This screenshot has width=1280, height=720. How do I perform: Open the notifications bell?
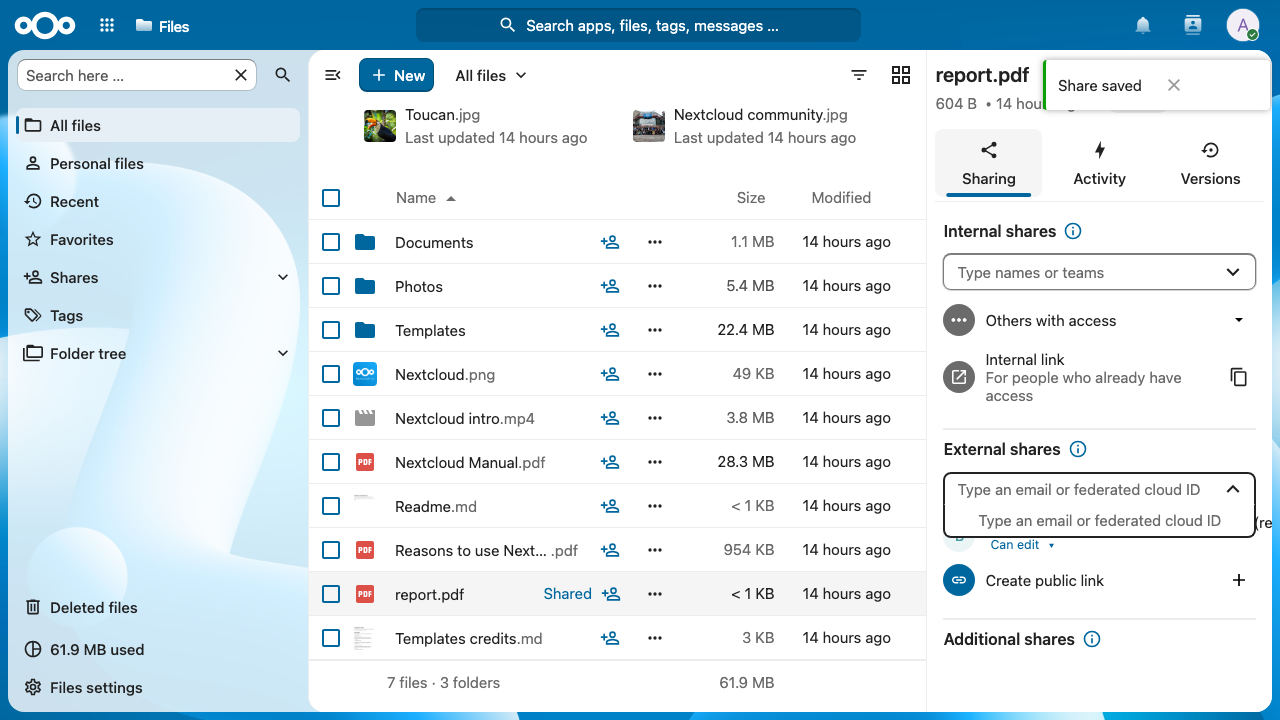[1143, 26]
